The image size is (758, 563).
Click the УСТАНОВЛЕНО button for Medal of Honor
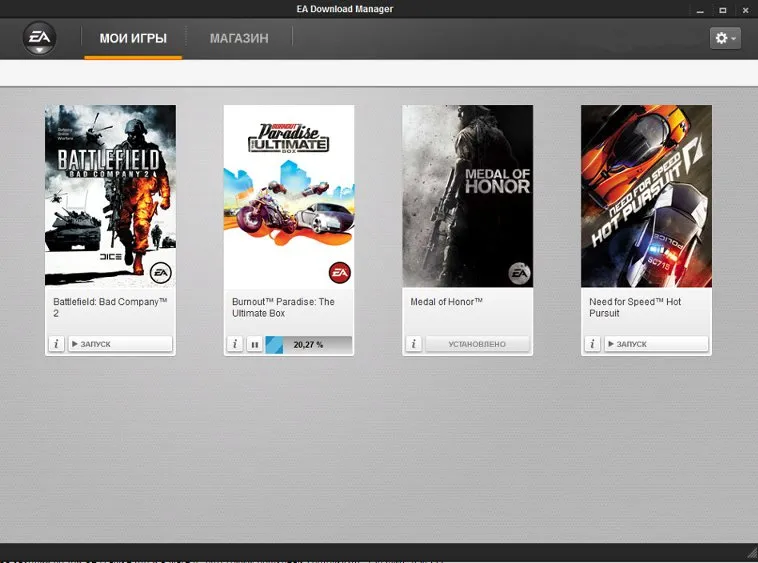pyautogui.click(x=477, y=344)
